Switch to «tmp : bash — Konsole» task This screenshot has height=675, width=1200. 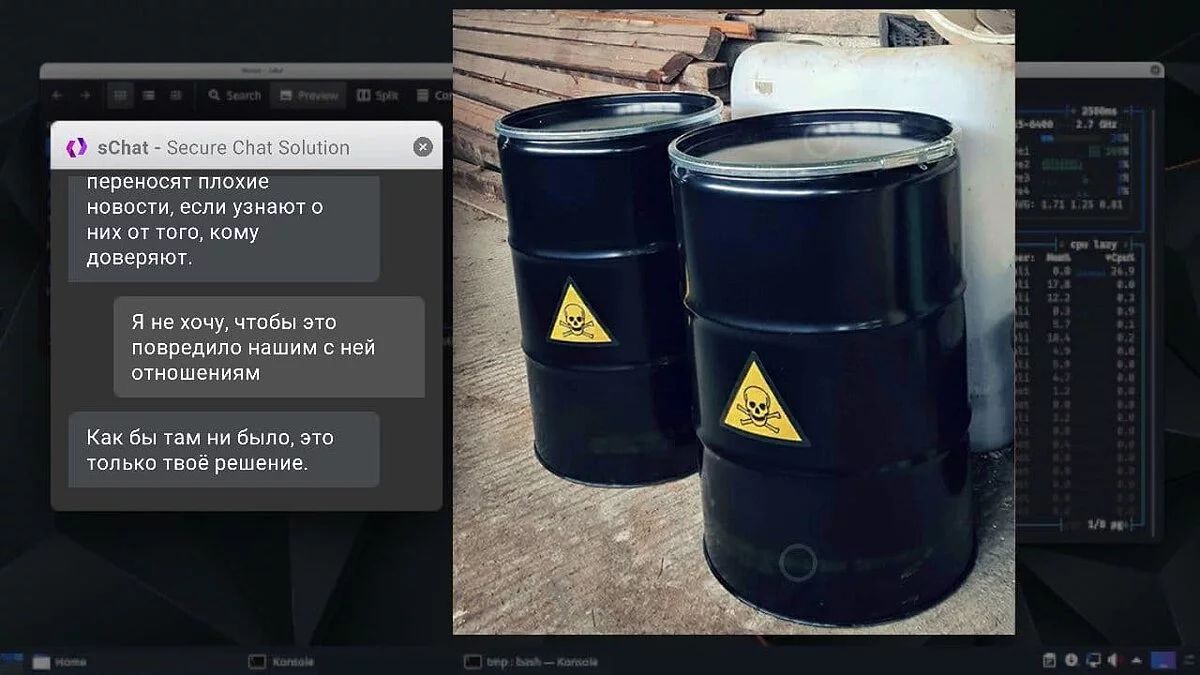(531, 661)
